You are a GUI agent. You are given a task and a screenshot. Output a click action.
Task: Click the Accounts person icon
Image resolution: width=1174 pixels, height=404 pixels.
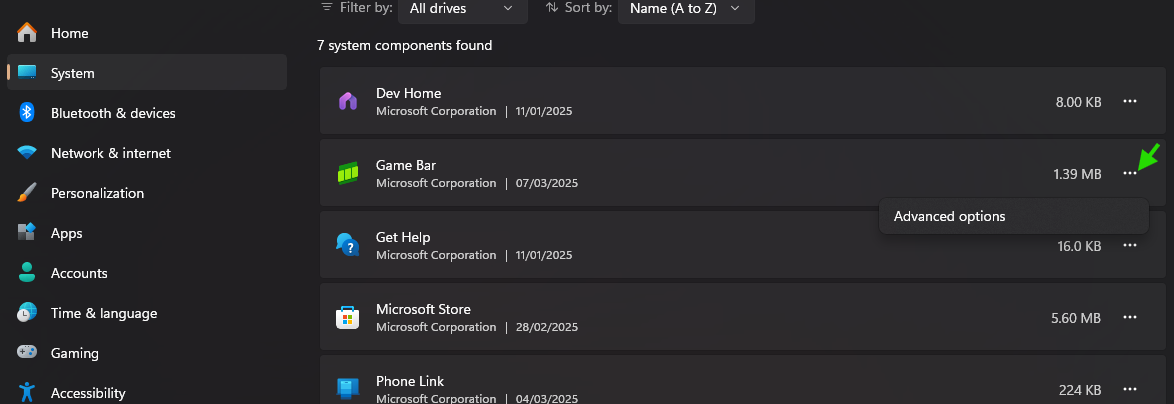tap(27, 273)
